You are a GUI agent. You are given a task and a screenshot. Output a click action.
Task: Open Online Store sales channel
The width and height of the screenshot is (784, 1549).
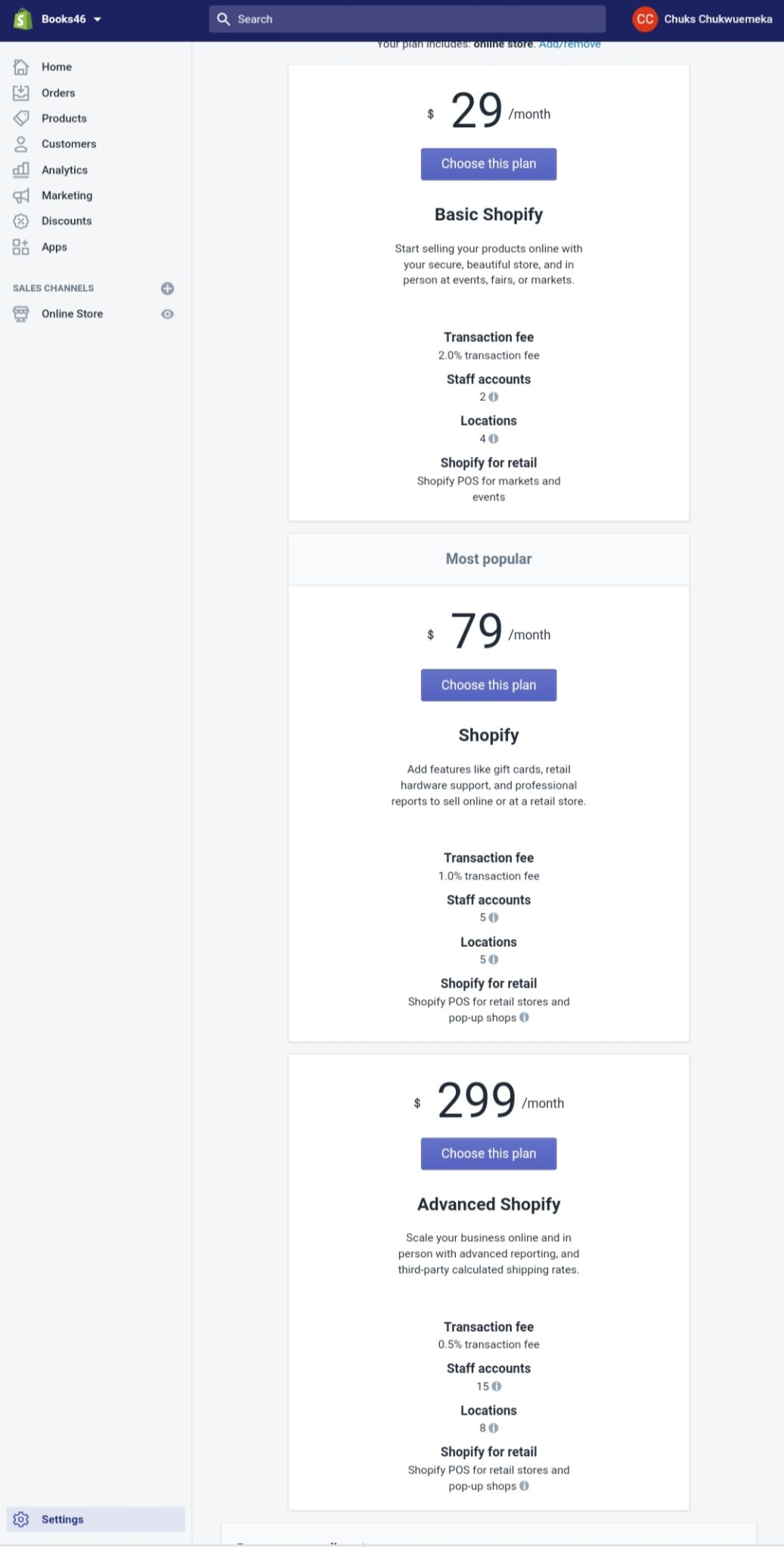(x=72, y=313)
